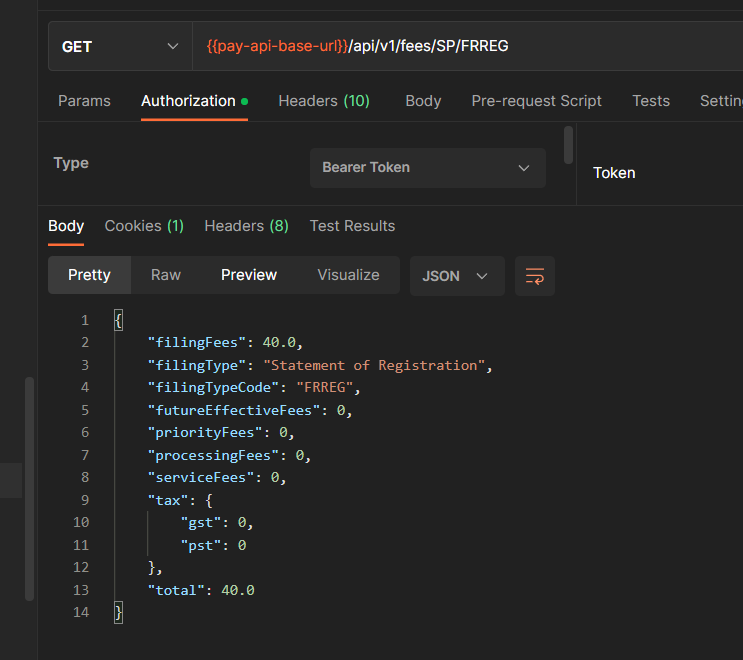Image resolution: width=743 pixels, height=660 pixels.
Task: Open the response Headers (8) tab
Action: (x=246, y=226)
